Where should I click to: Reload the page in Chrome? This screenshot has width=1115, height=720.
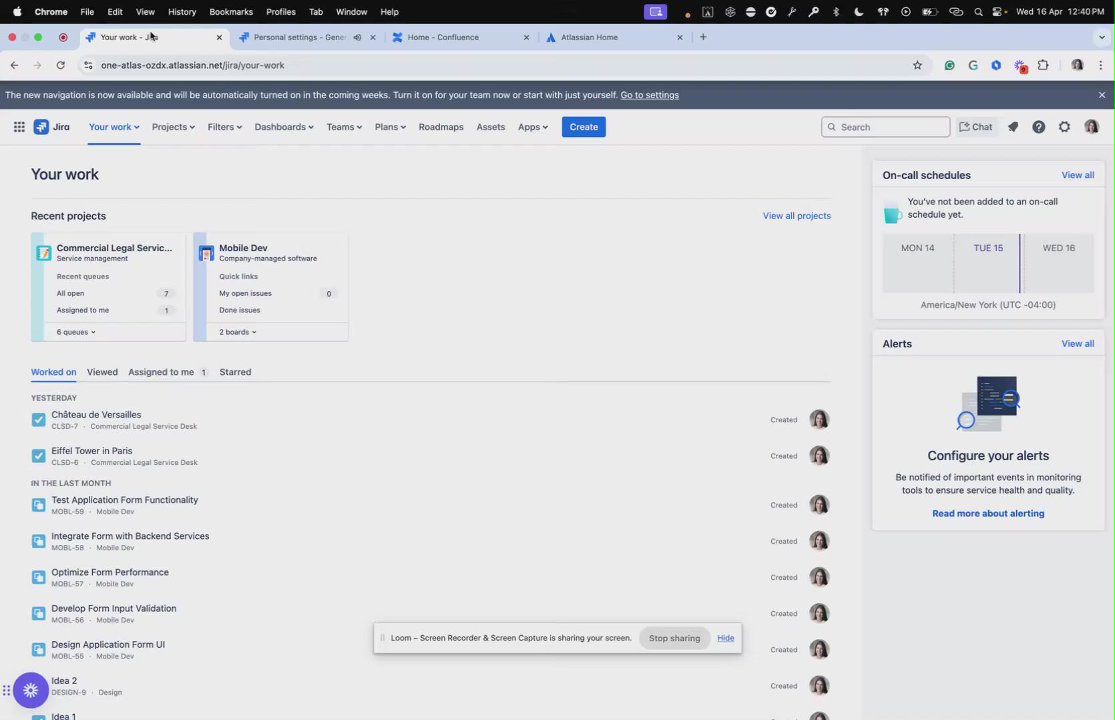click(60, 65)
